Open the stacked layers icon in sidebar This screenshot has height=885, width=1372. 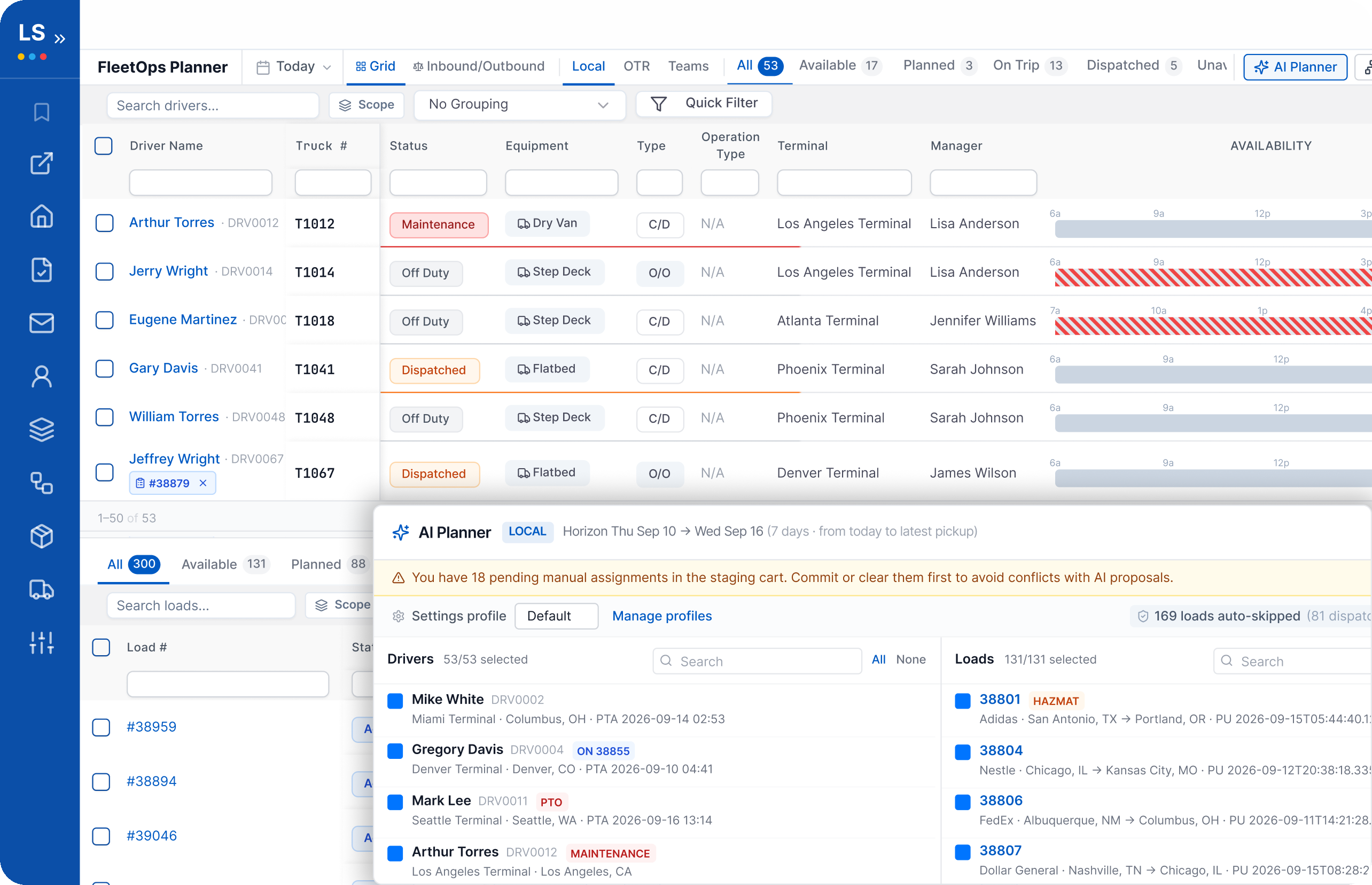pyautogui.click(x=41, y=429)
